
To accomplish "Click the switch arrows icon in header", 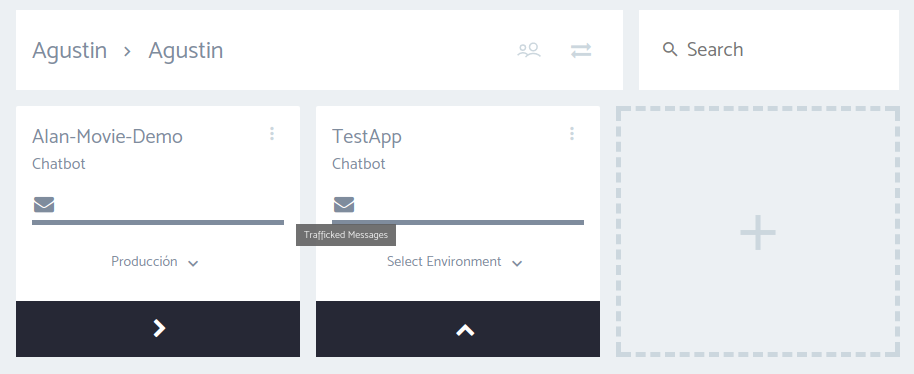I will point(581,51).
